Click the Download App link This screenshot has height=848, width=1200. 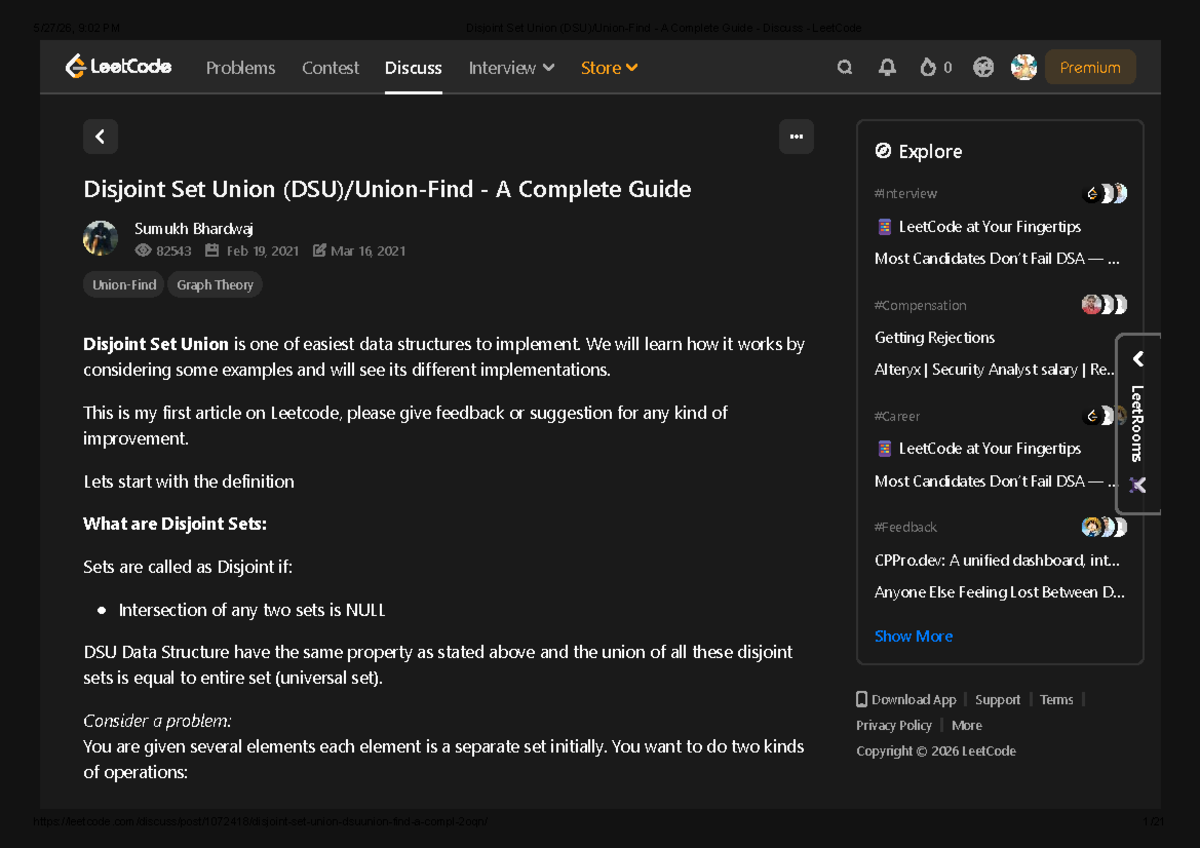[913, 700]
